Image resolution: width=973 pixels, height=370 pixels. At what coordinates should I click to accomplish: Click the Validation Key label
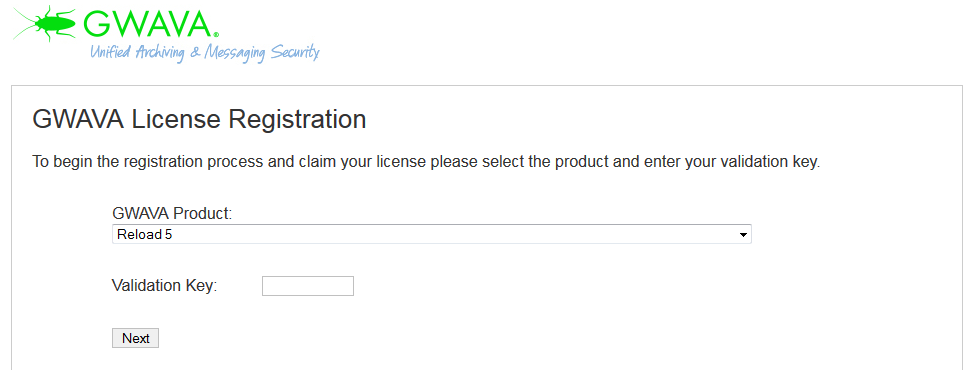[164, 286]
